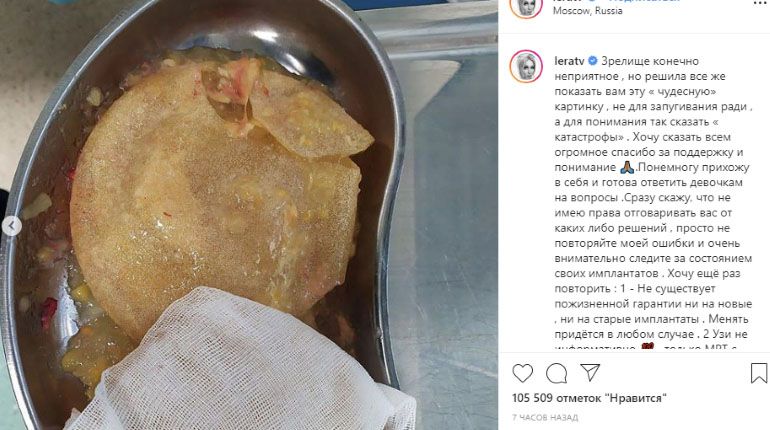Go to previous photo with the left arrow
The image size is (770, 430).
click(x=12, y=226)
